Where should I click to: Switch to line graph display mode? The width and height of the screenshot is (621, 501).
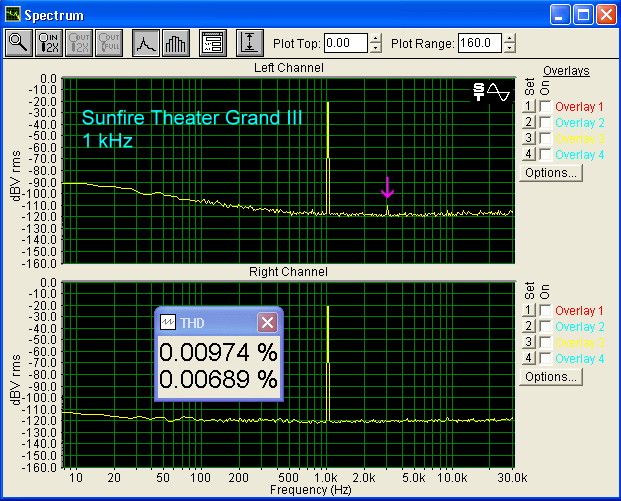(x=146, y=43)
